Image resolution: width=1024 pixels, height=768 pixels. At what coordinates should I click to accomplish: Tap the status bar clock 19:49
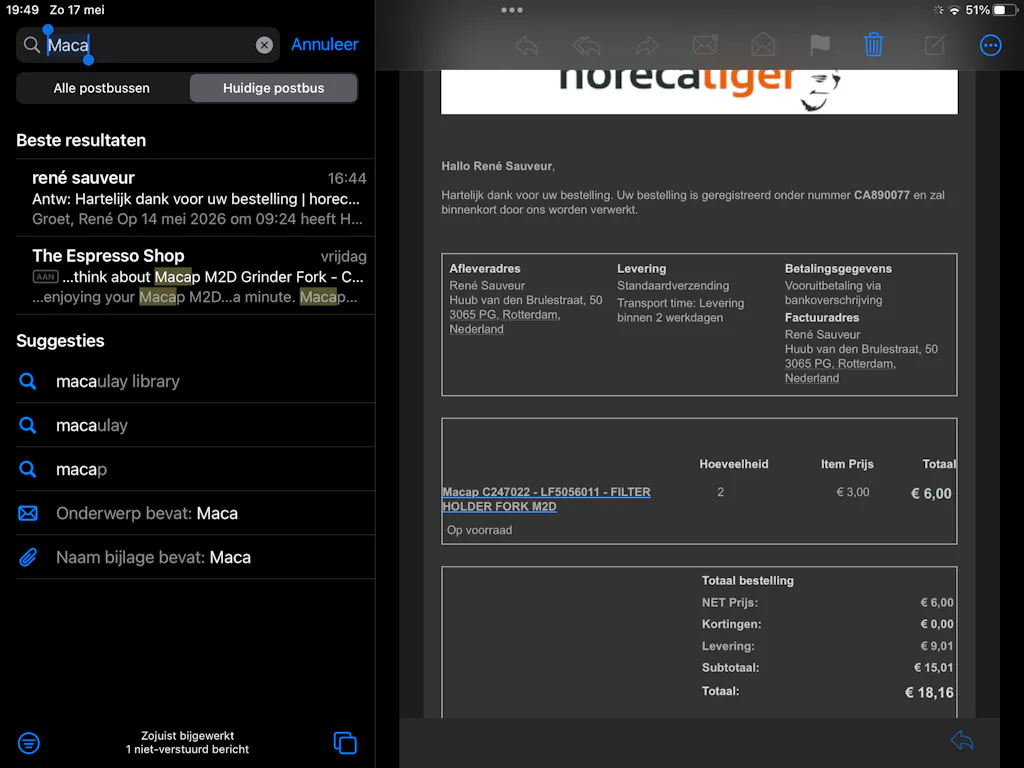click(x=22, y=10)
